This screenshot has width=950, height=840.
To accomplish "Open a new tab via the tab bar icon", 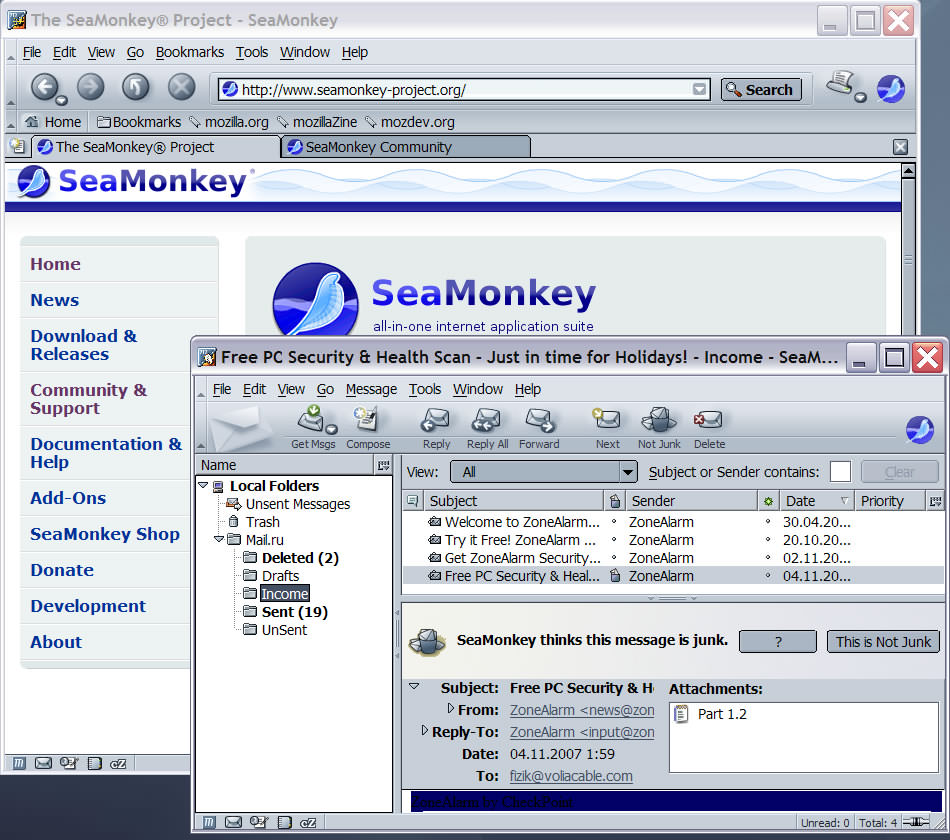I will [x=18, y=147].
